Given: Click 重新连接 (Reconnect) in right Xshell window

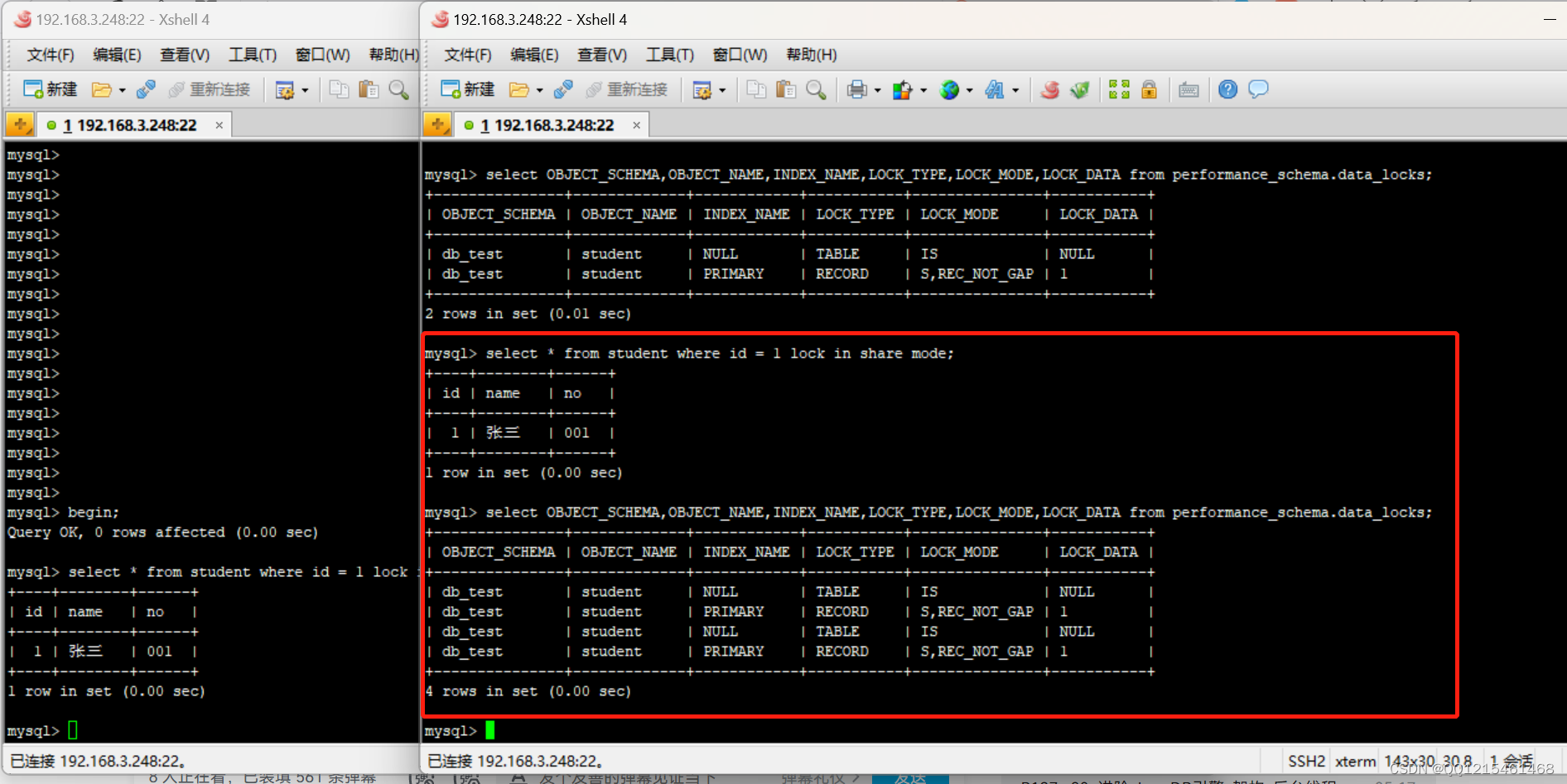Looking at the screenshot, I should click(x=626, y=89).
